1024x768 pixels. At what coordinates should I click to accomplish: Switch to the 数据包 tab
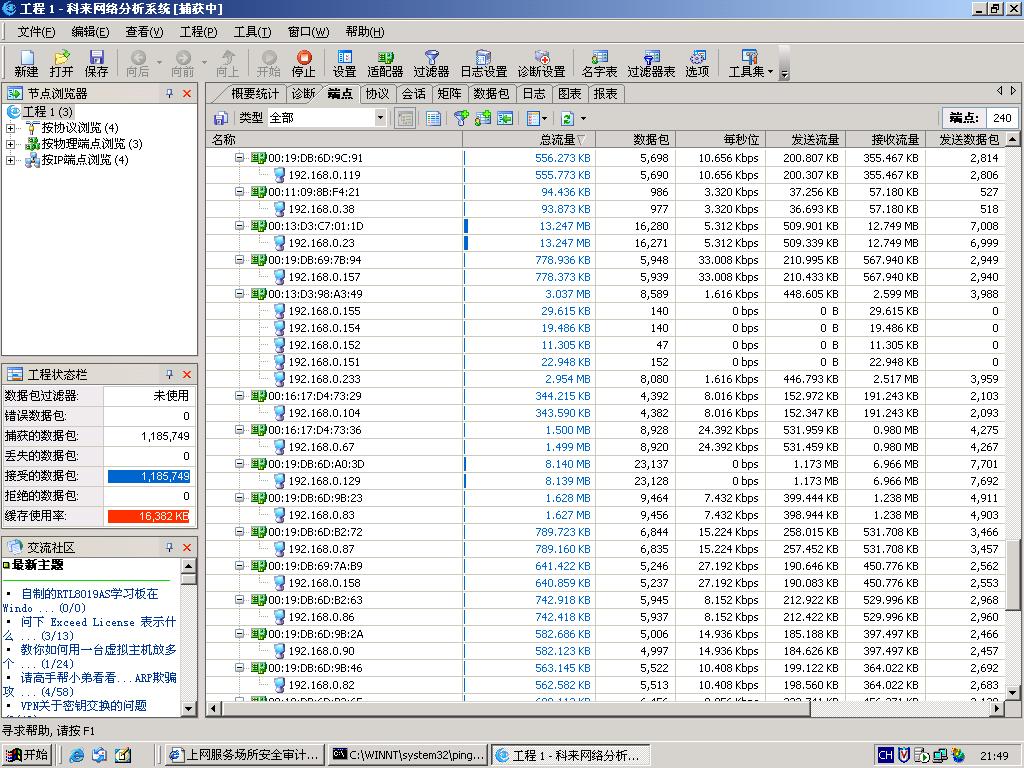tap(491, 93)
